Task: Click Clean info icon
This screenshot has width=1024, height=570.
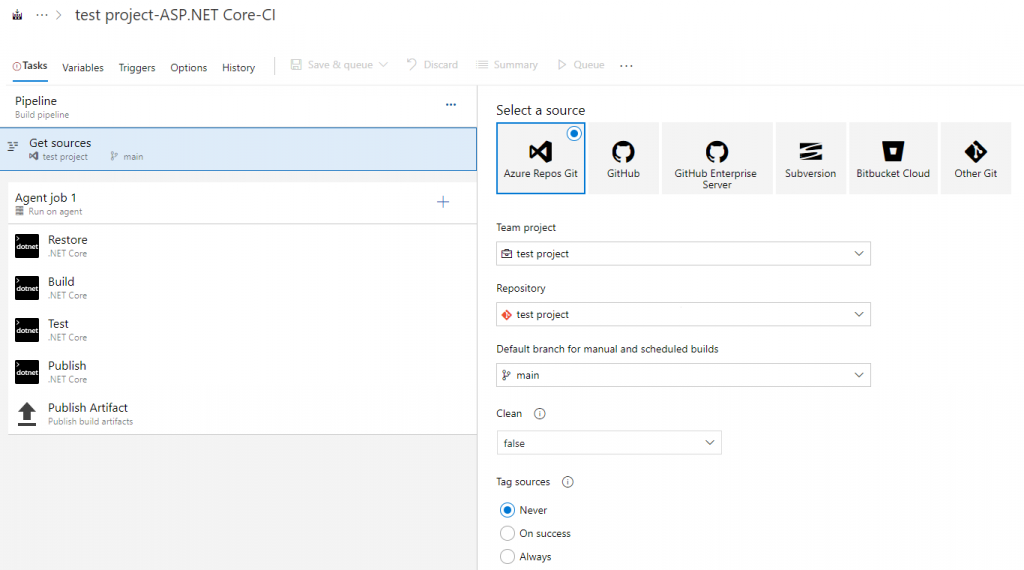Action: pos(539,413)
